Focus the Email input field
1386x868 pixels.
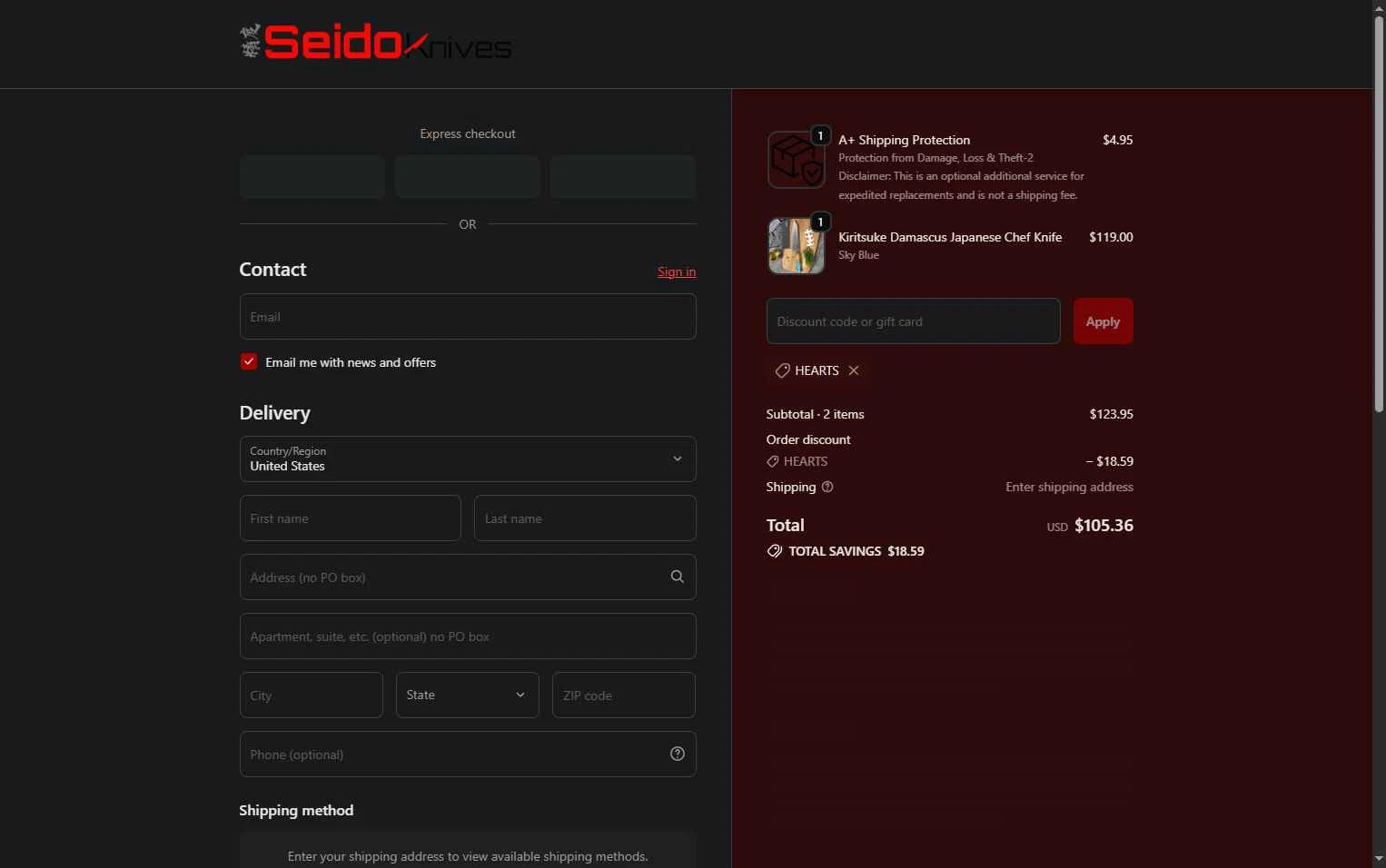(468, 316)
